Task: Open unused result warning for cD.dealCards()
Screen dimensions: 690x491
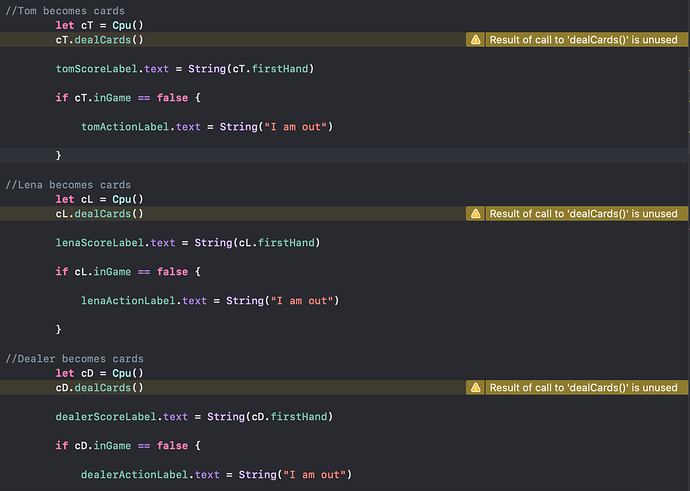Action: [584, 387]
